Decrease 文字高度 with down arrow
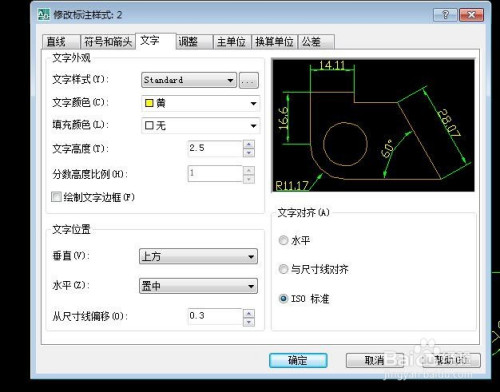The image size is (500, 392). coord(249,153)
